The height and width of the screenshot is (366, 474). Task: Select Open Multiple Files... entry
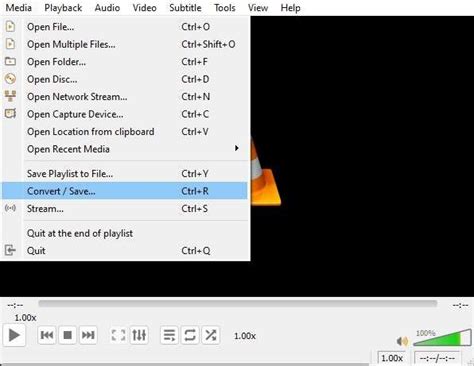[x=125, y=44]
